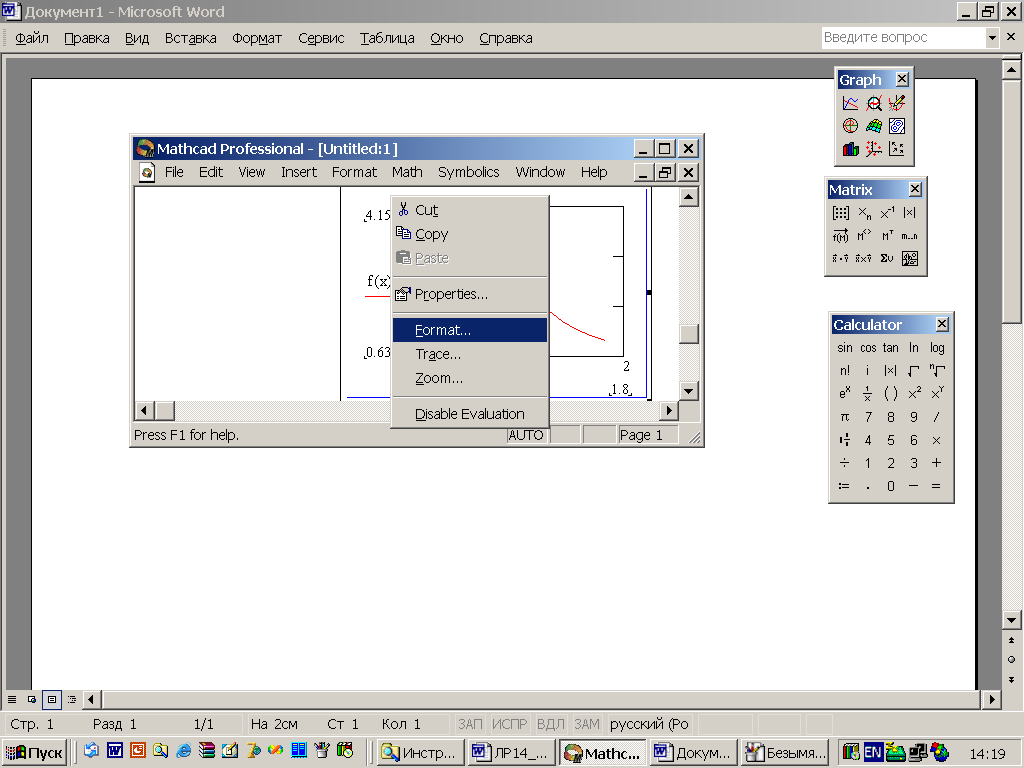Image resolution: width=1024 pixels, height=768 pixels.
Task: Click the n! factorial Calculator button
Action: click(844, 371)
